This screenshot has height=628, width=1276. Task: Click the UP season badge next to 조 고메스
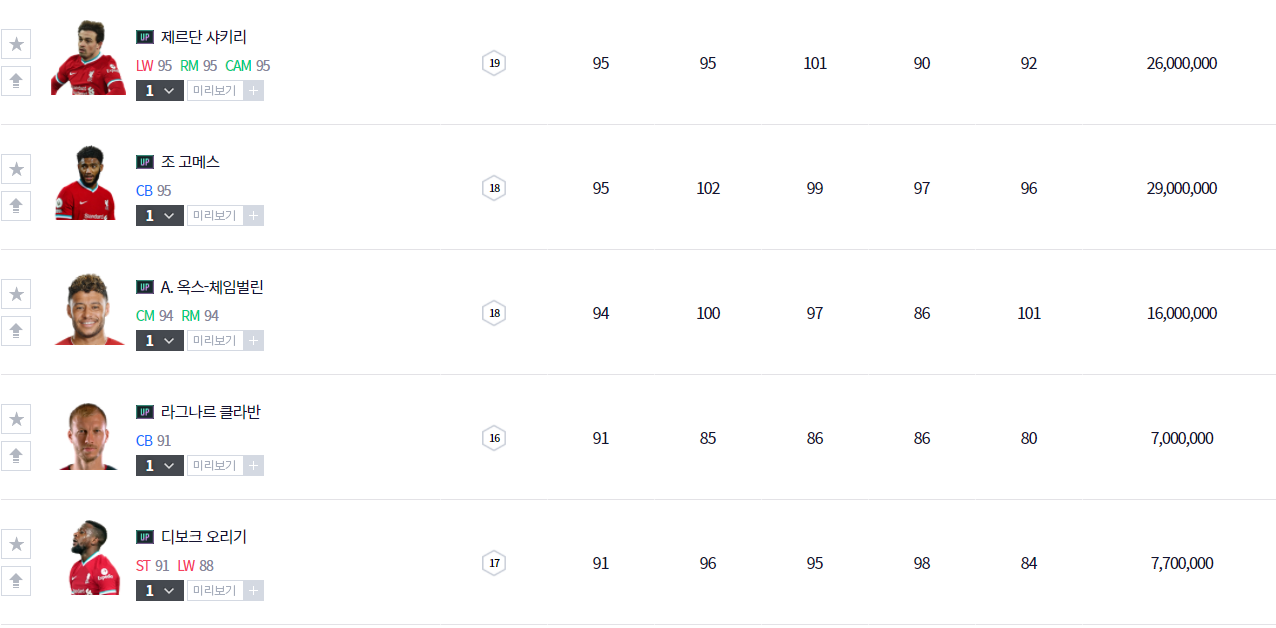point(145,162)
